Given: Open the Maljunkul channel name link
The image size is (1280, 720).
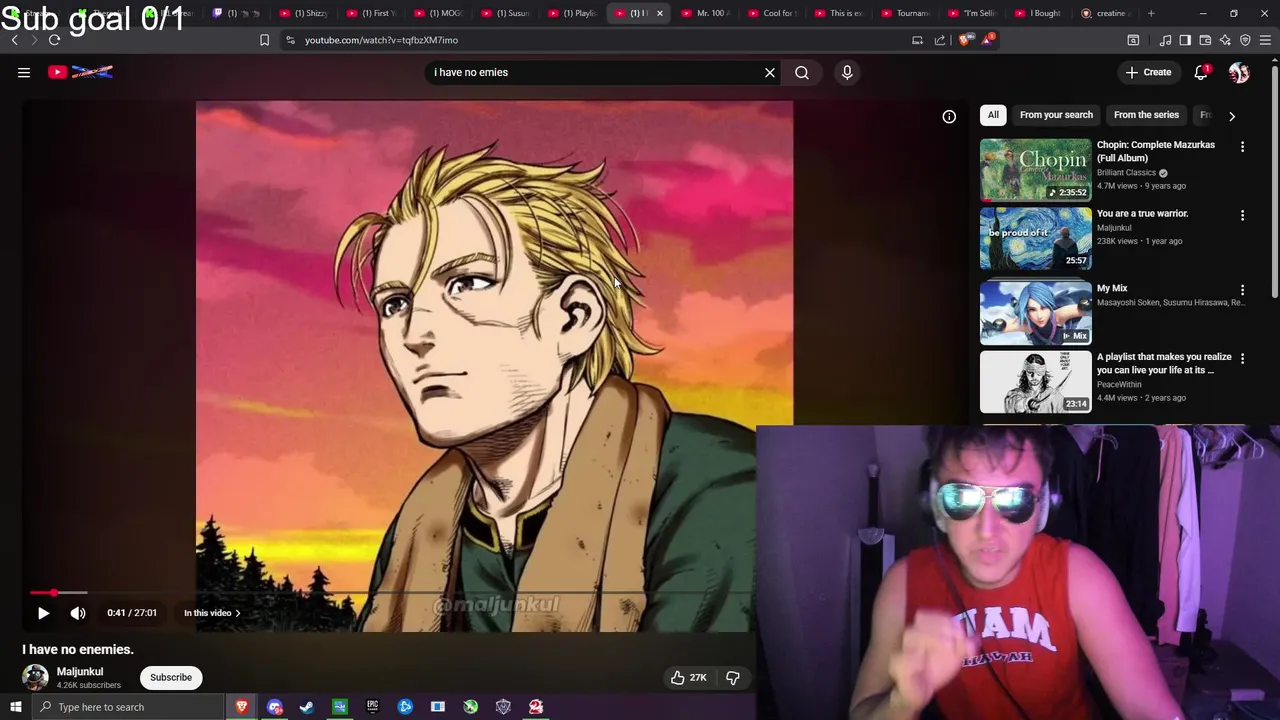Looking at the screenshot, I should pyautogui.click(x=80, y=672).
